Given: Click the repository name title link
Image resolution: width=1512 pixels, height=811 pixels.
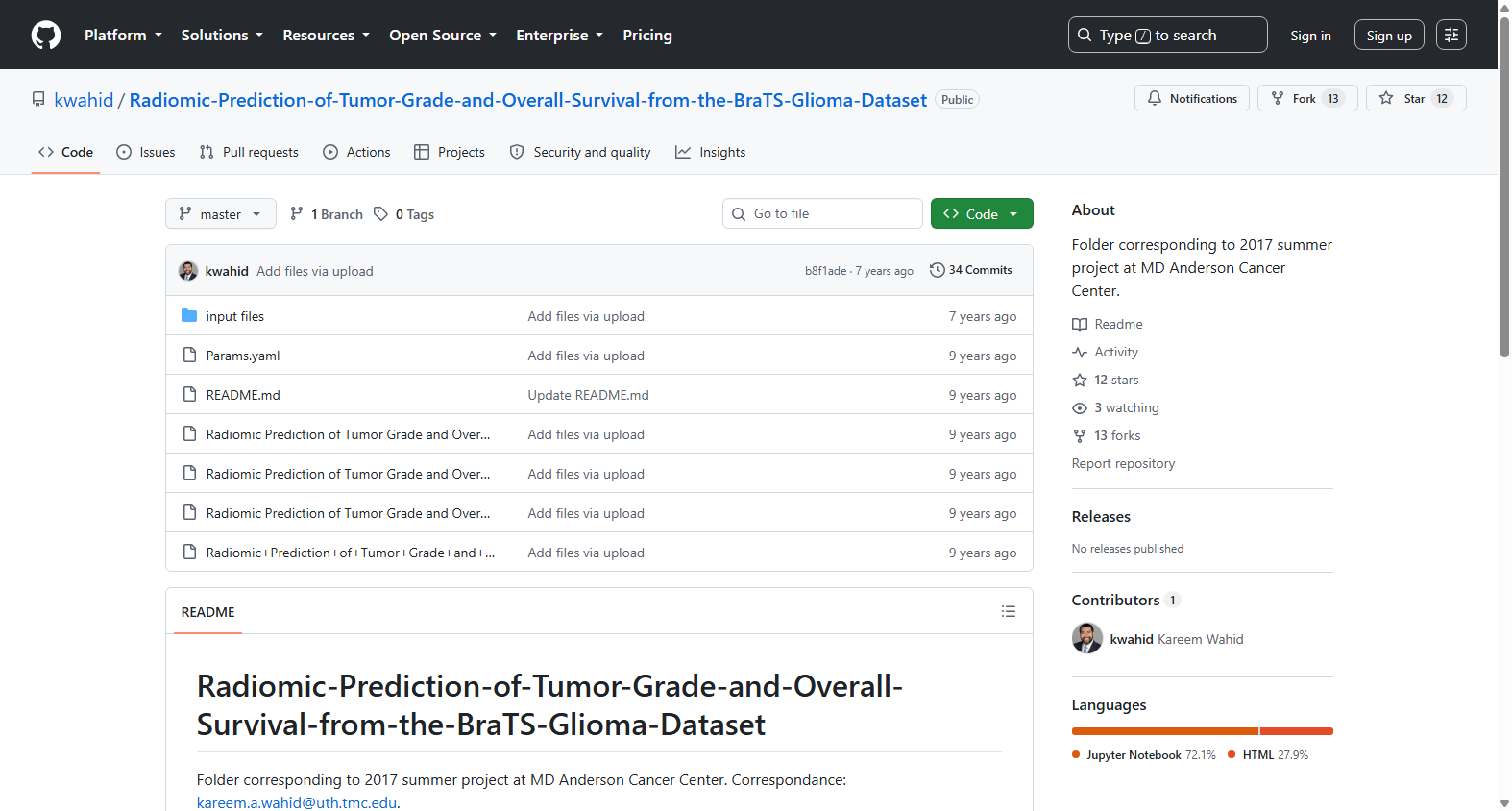Looking at the screenshot, I should coord(528,100).
